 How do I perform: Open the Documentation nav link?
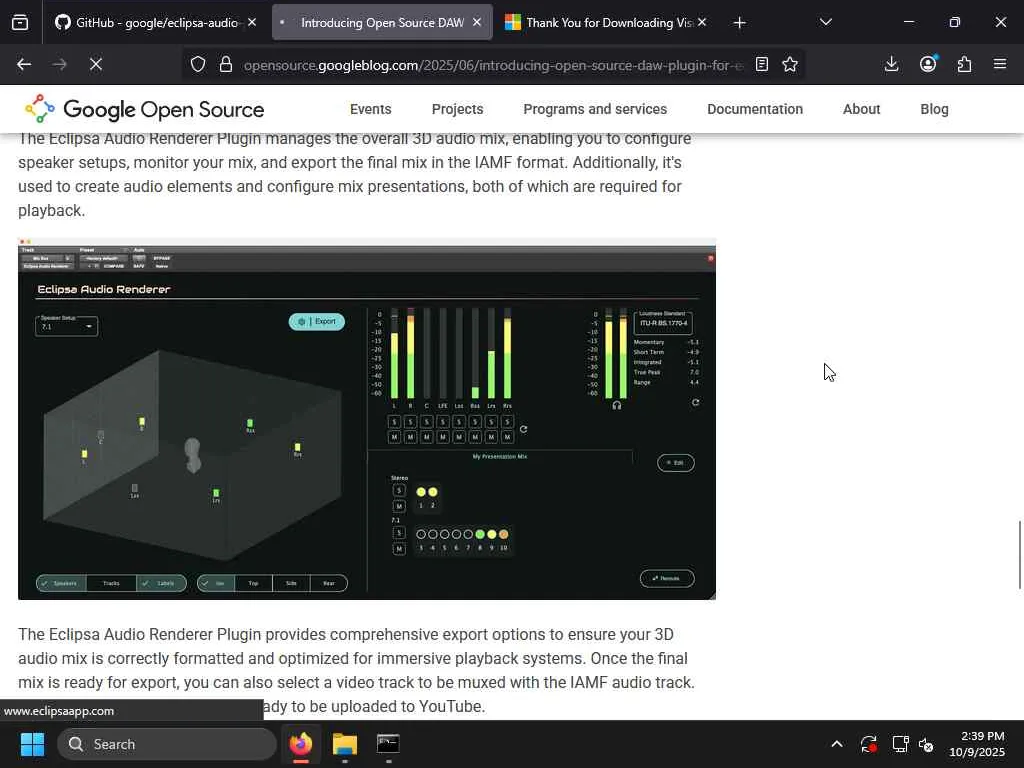point(755,109)
